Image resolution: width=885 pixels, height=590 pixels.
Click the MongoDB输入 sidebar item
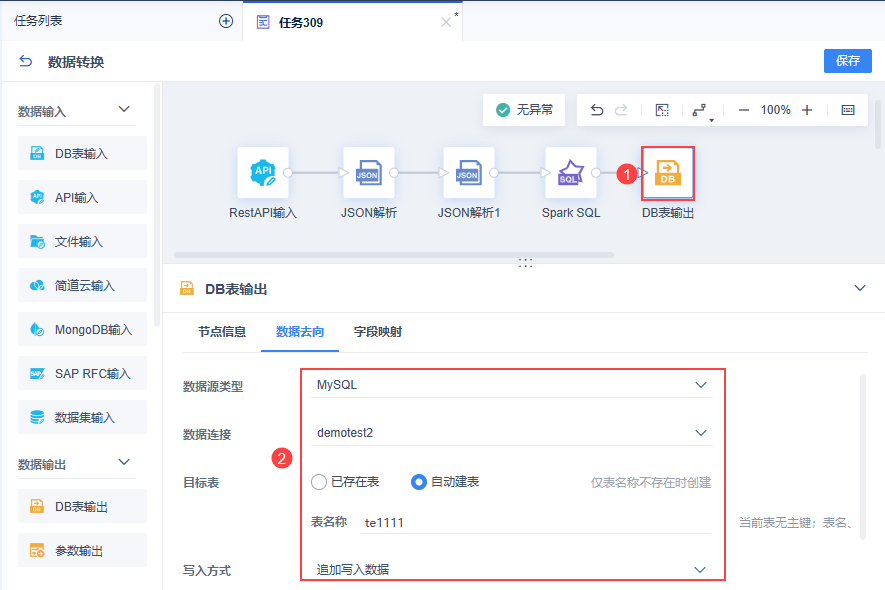82,330
